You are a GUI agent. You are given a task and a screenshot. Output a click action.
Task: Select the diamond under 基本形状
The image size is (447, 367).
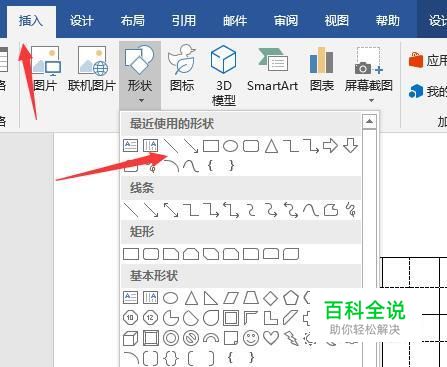tap(270, 298)
